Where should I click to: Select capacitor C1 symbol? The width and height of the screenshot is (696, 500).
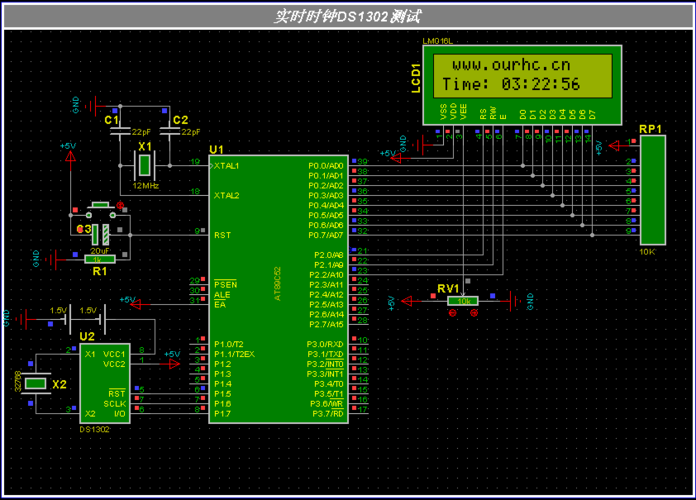[120, 131]
